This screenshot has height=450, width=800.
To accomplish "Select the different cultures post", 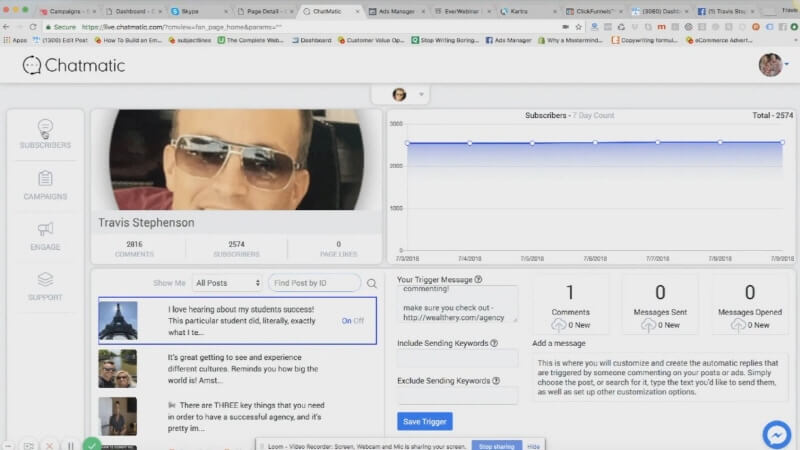I will click(237, 368).
